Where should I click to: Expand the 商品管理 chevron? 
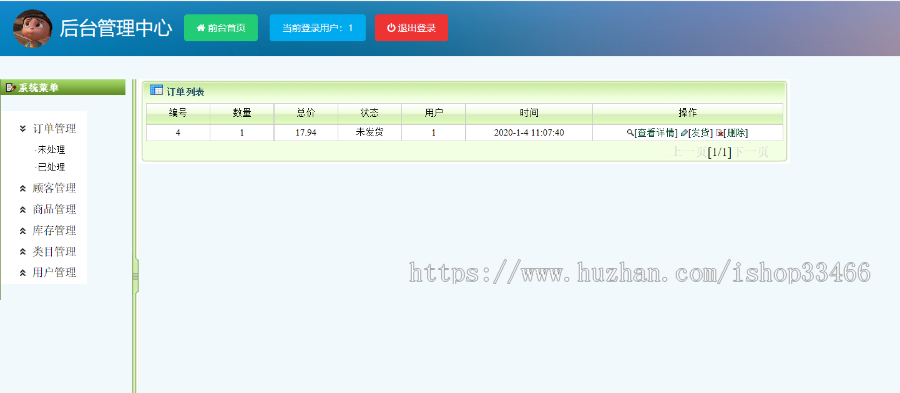point(23,209)
